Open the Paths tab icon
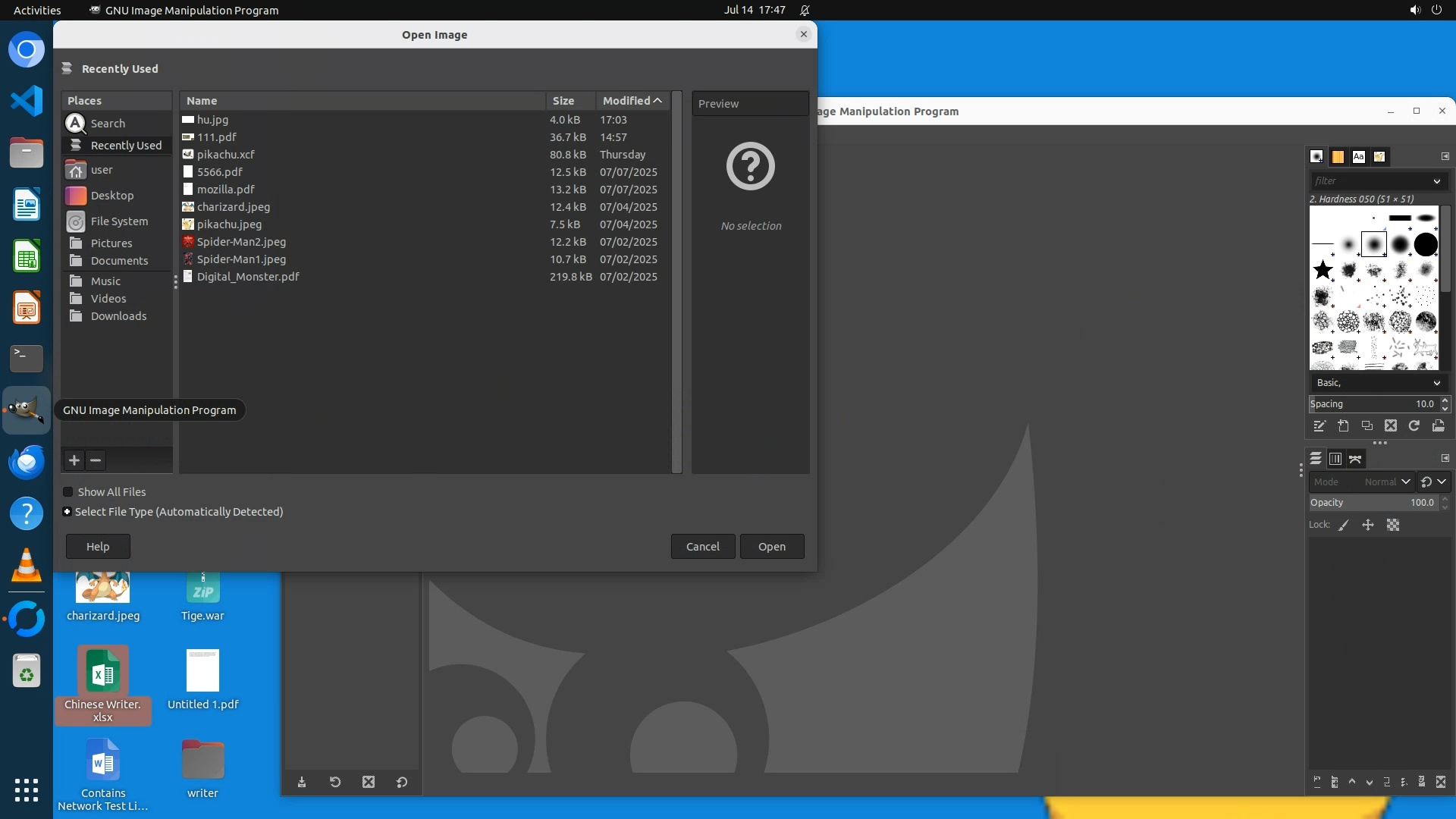 click(1355, 459)
